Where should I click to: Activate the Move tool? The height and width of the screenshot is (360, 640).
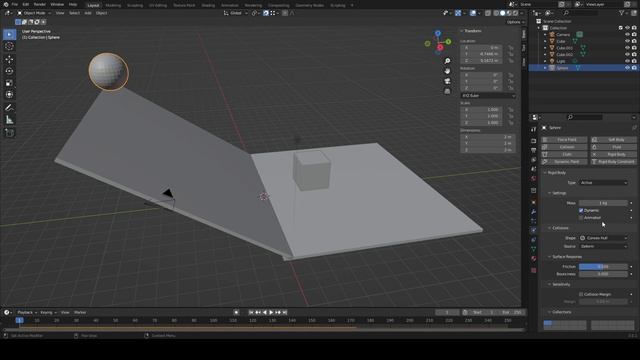click(9, 60)
